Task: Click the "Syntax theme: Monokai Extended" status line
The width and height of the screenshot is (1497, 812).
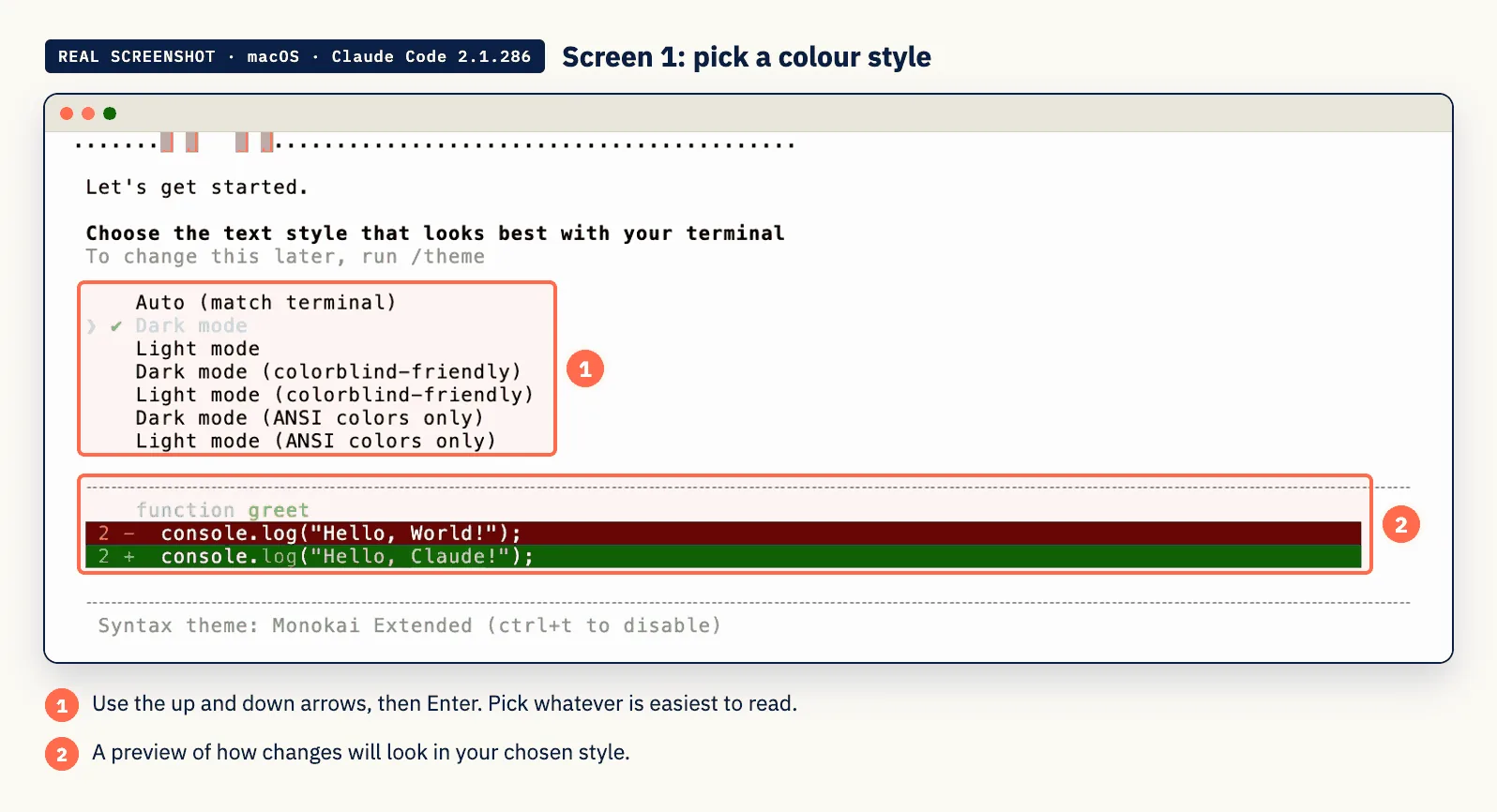Action: [409, 625]
